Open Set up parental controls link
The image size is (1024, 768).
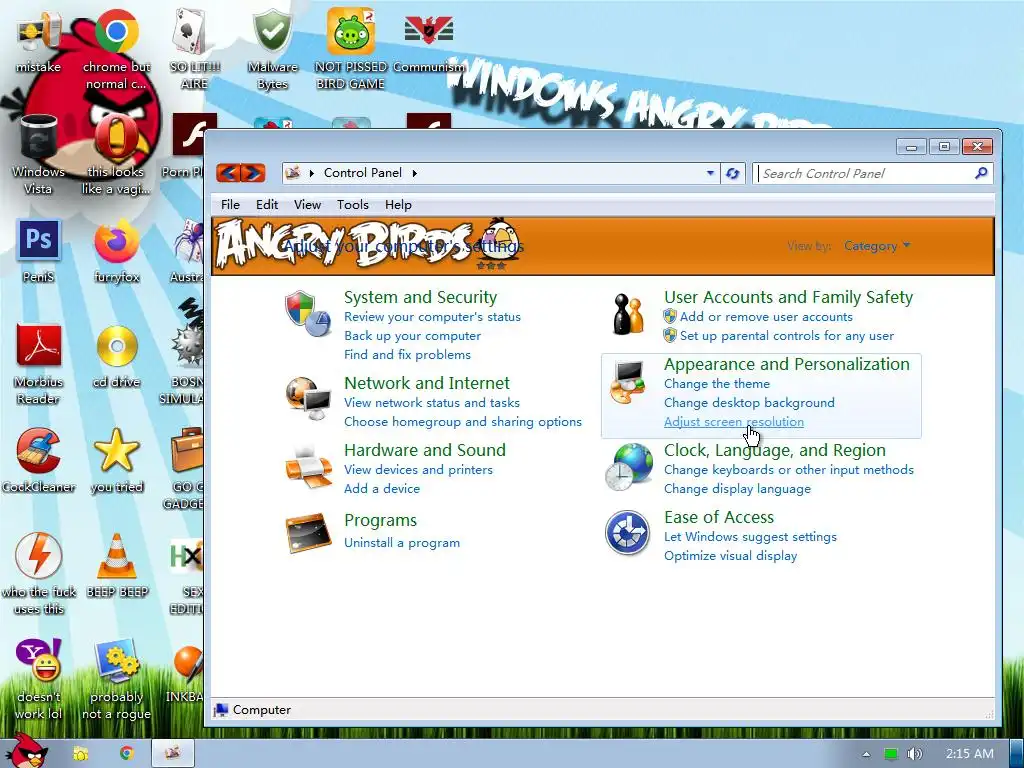coord(786,336)
